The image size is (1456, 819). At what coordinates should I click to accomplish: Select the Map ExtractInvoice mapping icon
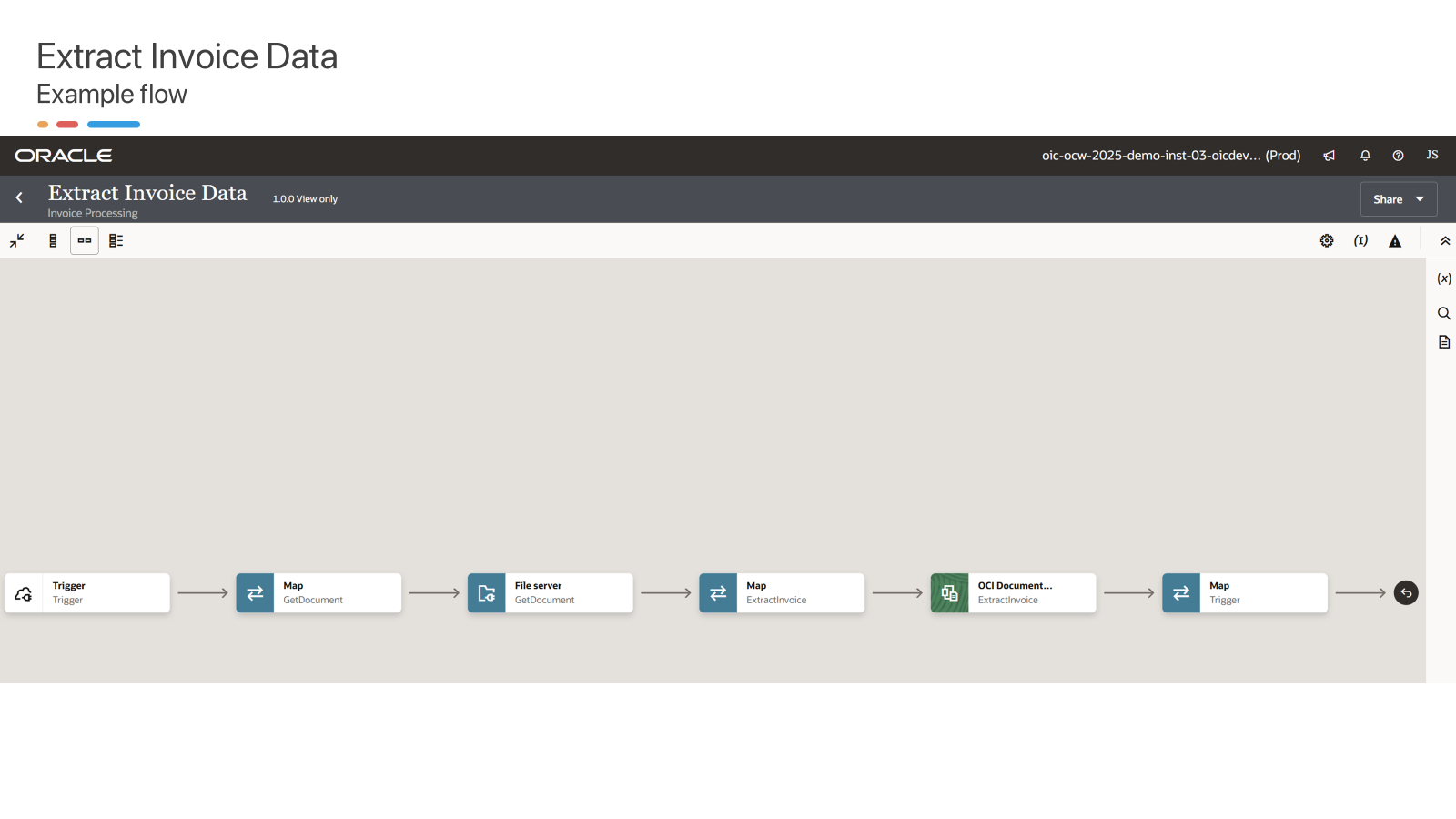[718, 592]
